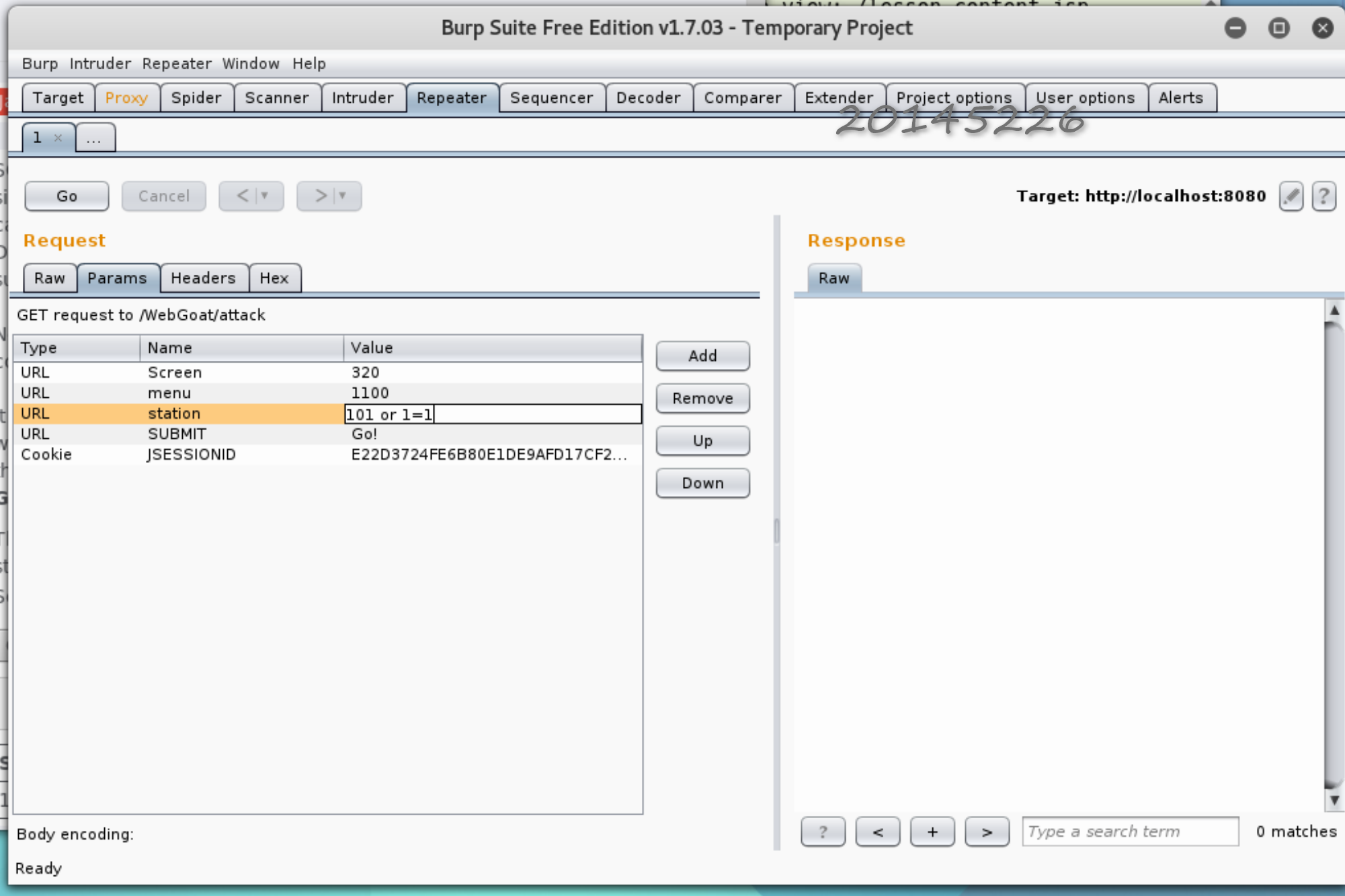Image resolution: width=1345 pixels, height=896 pixels.
Task: Open the Intruder menu
Action: (x=100, y=63)
